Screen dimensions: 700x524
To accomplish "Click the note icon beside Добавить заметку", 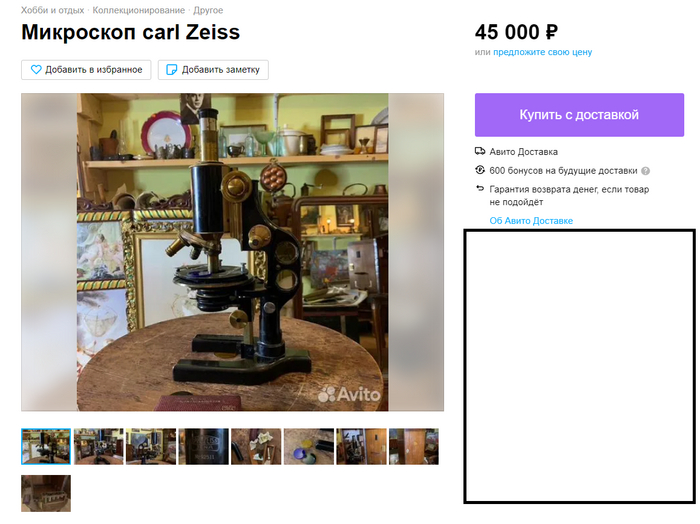I will pos(171,70).
